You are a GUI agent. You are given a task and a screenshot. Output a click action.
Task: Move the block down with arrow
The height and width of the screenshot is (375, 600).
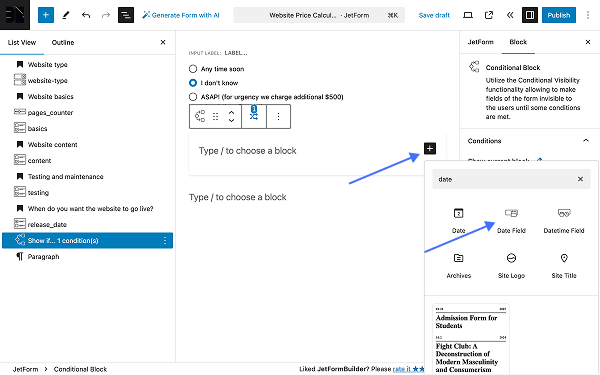(x=231, y=120)
